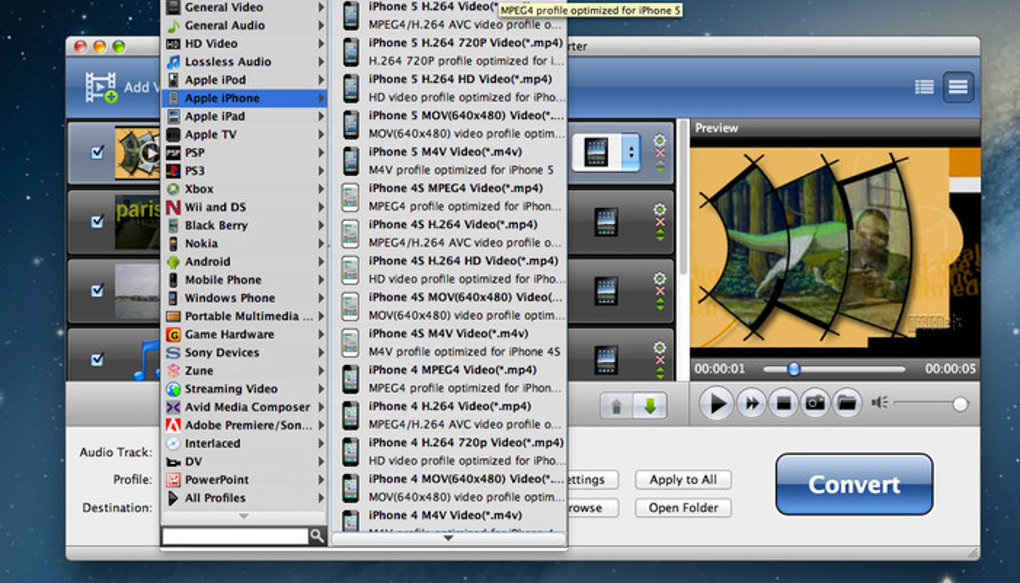Uncheck the paris video checkbox
Viewport: 1020px width, 583px height.
[x=98, y=221]
